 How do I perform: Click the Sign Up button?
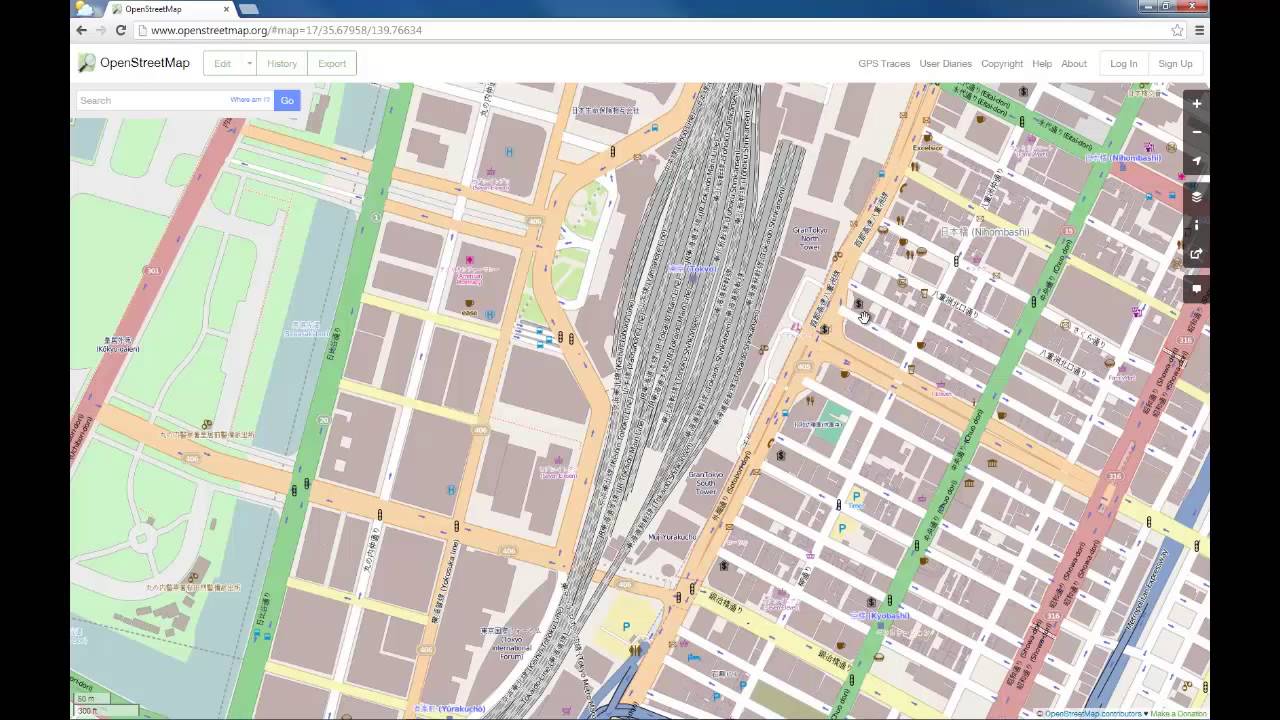(1175, 64)
